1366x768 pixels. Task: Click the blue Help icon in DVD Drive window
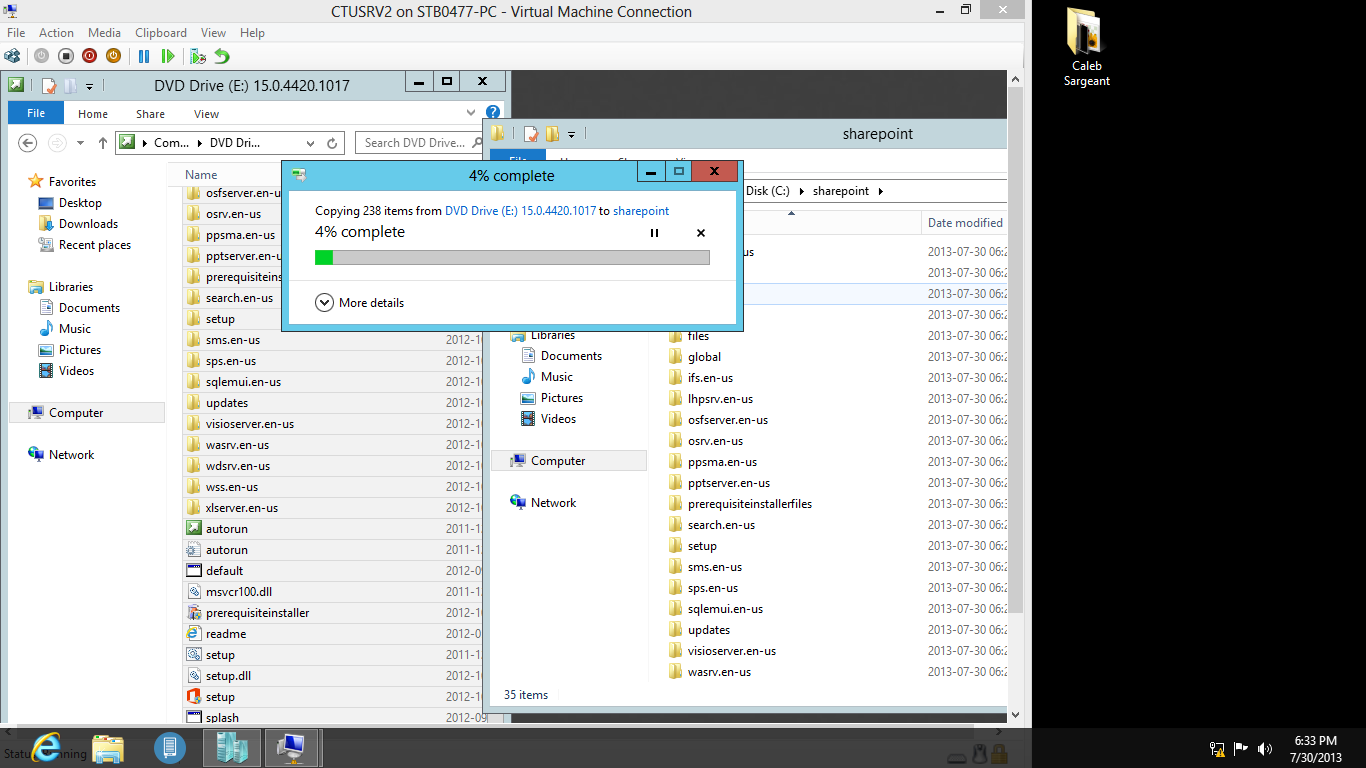pos(492,113)
